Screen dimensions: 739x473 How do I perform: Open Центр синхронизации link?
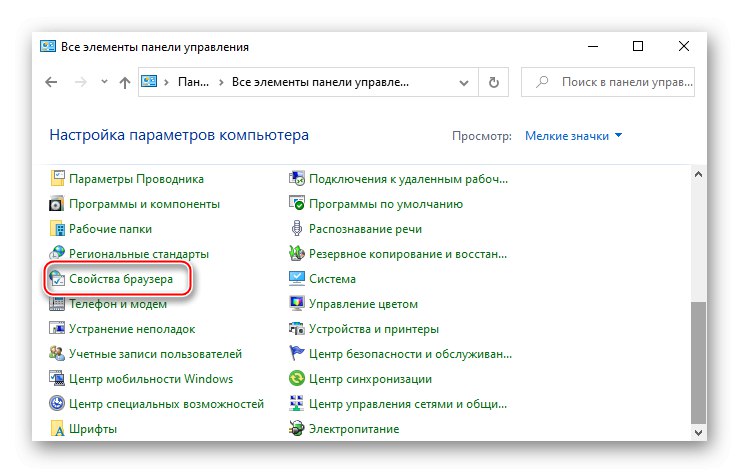370,379
